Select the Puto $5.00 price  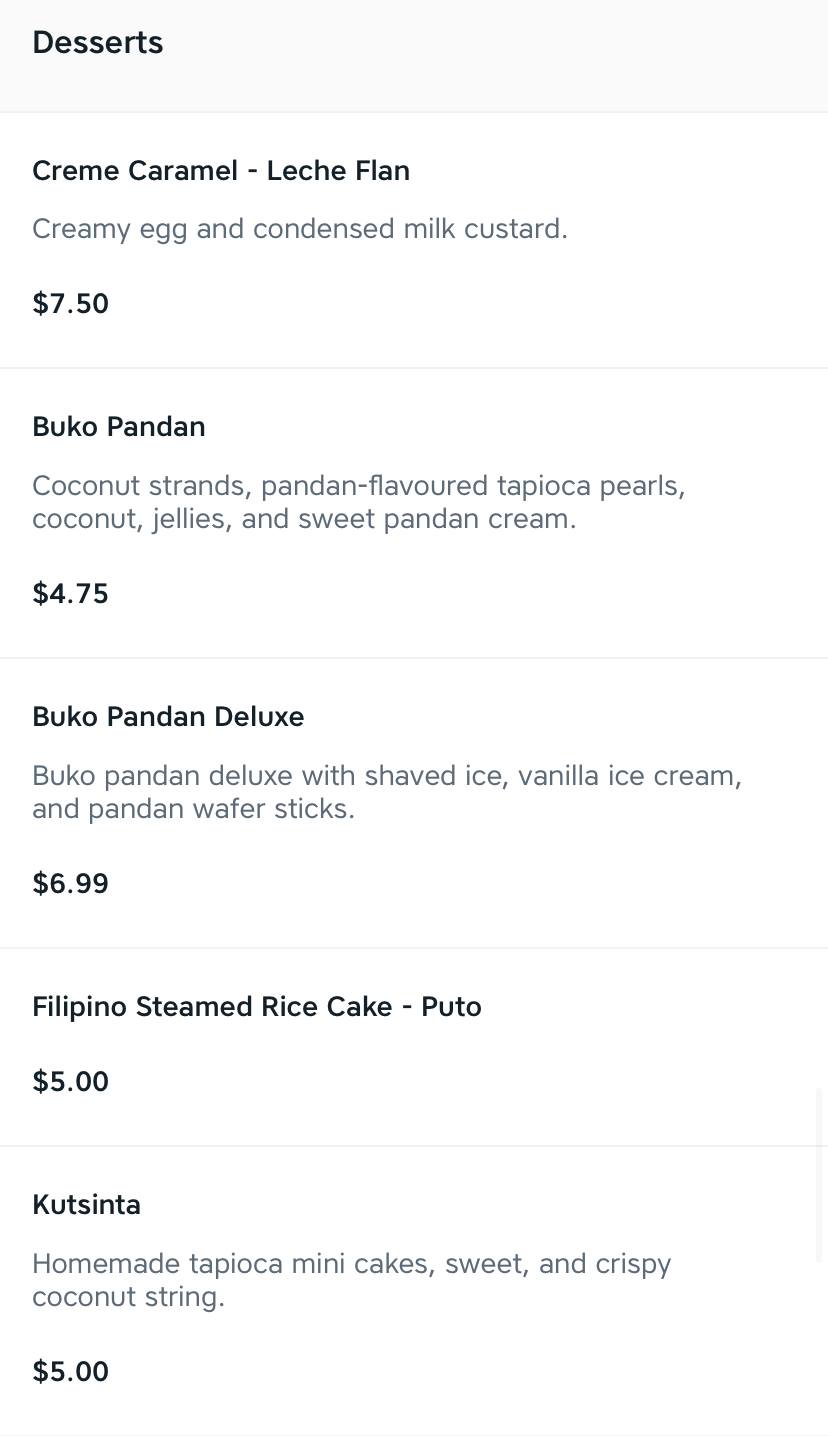click(71, 1082)
